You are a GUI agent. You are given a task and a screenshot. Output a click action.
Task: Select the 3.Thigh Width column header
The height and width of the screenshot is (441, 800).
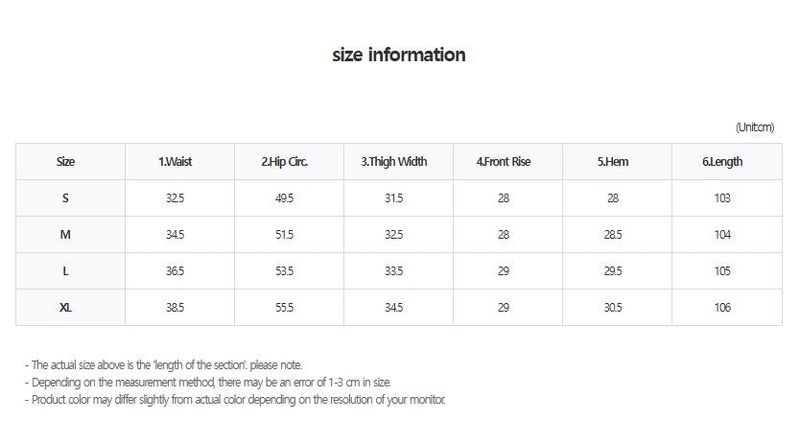coord(394,162)
